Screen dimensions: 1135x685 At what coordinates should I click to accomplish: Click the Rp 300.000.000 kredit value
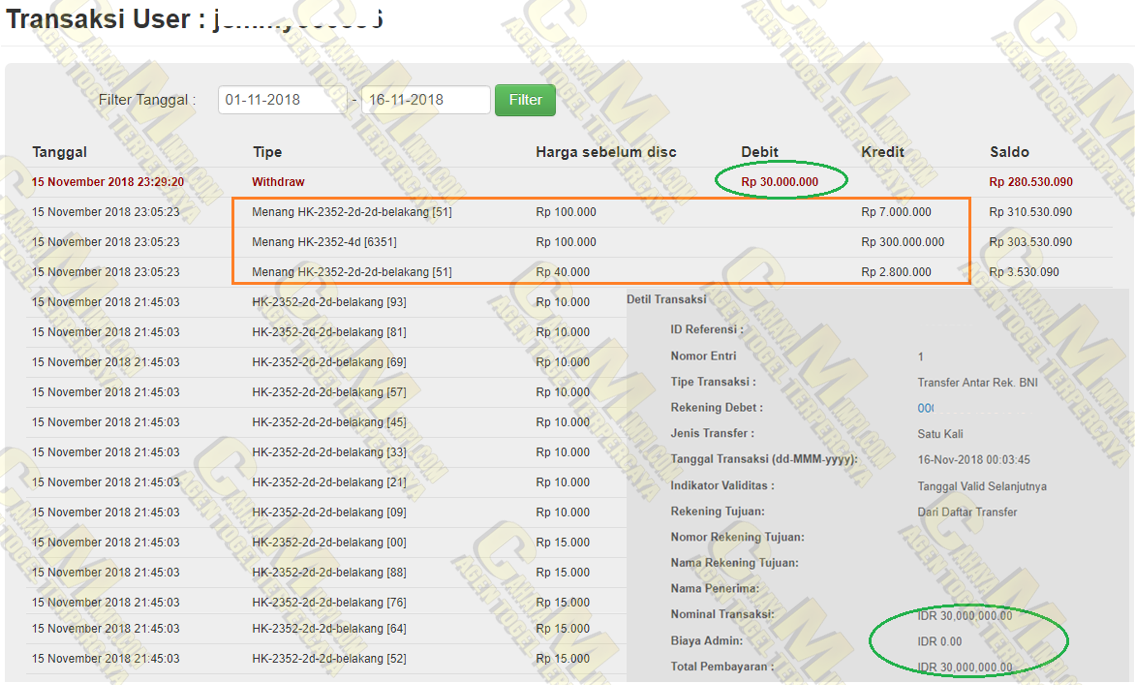902,242
